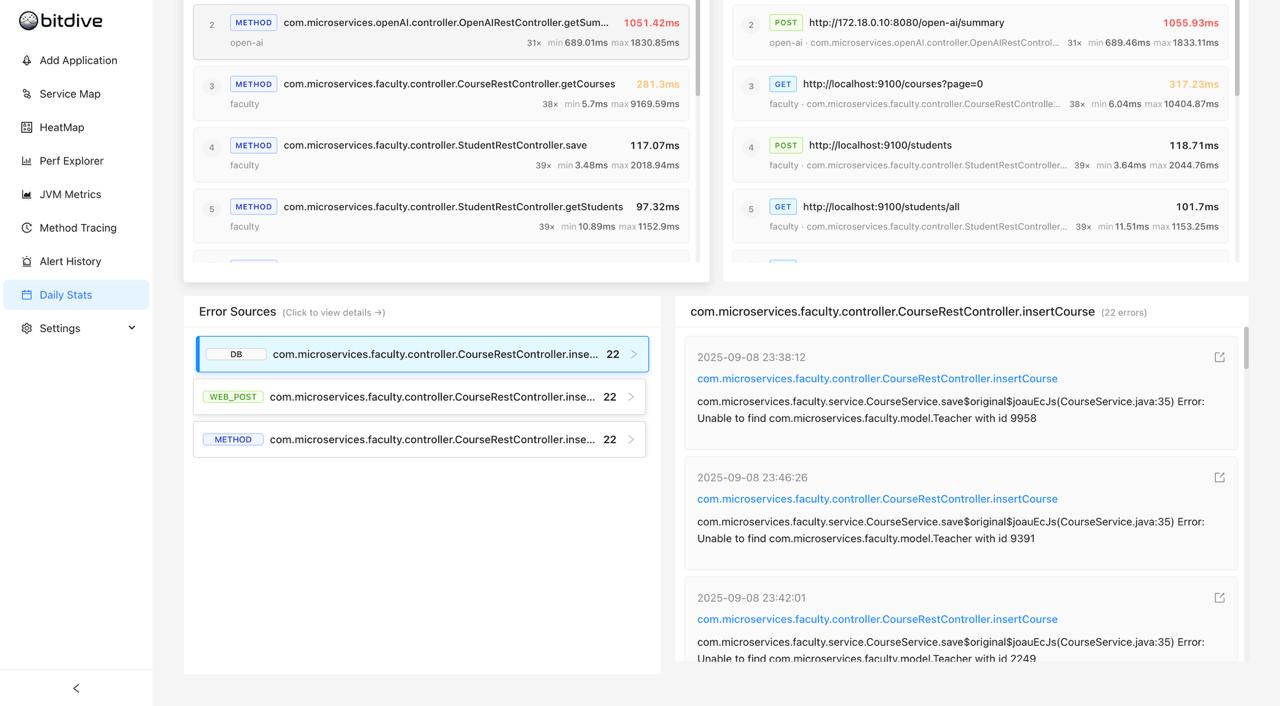The width and height of the screenshot is (1280, 706).
Task: Click the StudentRestController.getStudents method row
Action: coord(441,216)
